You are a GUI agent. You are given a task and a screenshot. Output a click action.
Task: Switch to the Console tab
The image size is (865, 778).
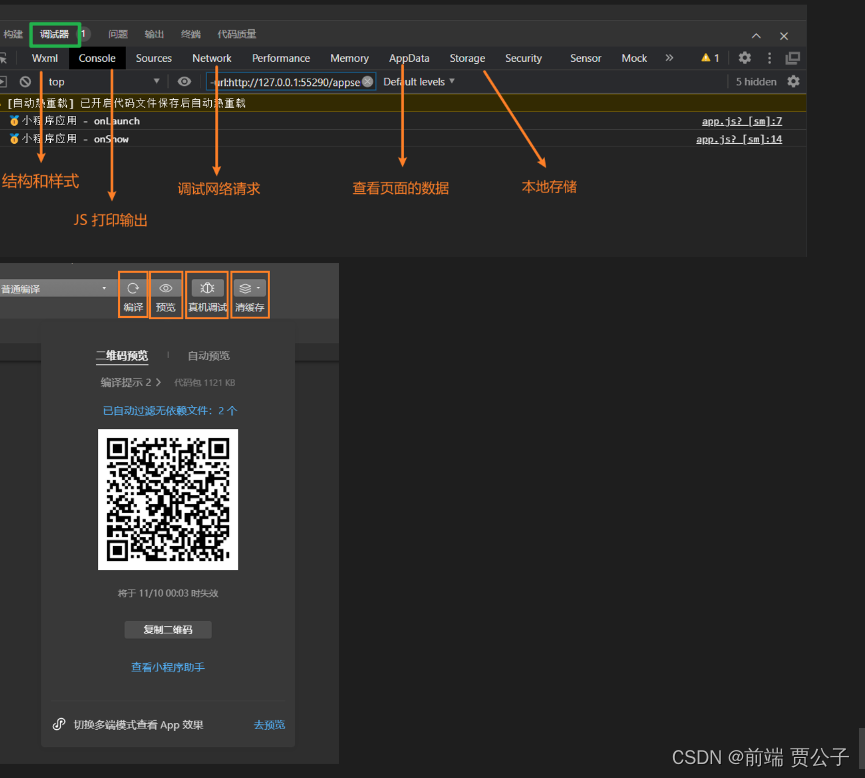pos(97,58)
